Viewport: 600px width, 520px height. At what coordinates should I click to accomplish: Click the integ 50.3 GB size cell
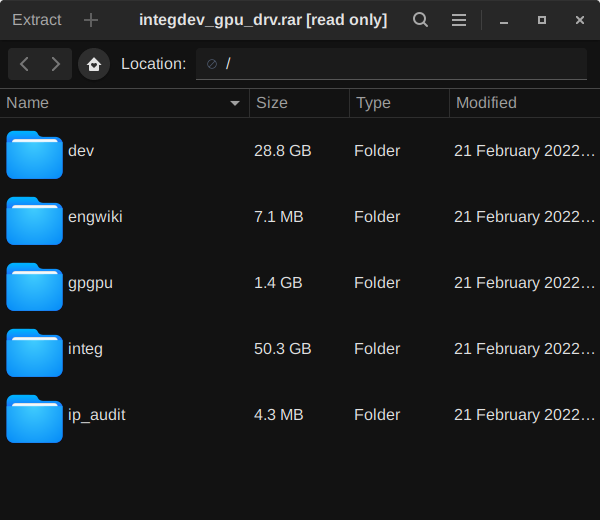point(283,349)
